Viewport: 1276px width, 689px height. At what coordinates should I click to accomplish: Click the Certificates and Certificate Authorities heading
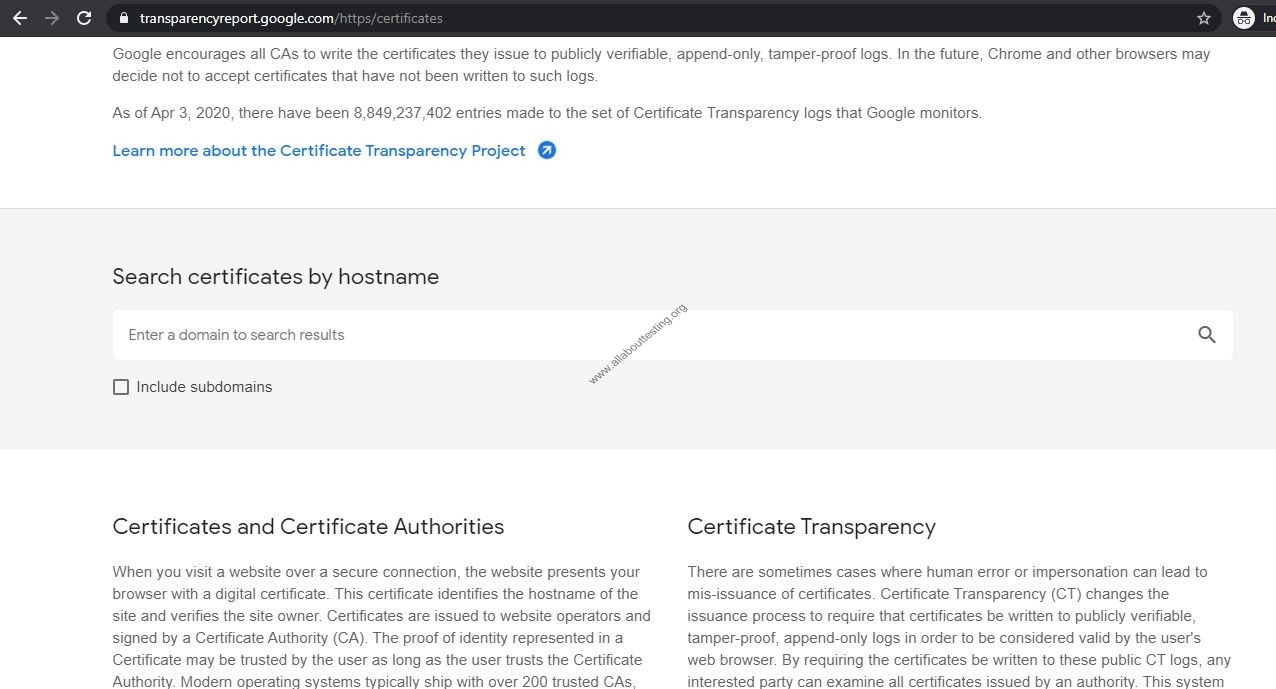[307, 526]
